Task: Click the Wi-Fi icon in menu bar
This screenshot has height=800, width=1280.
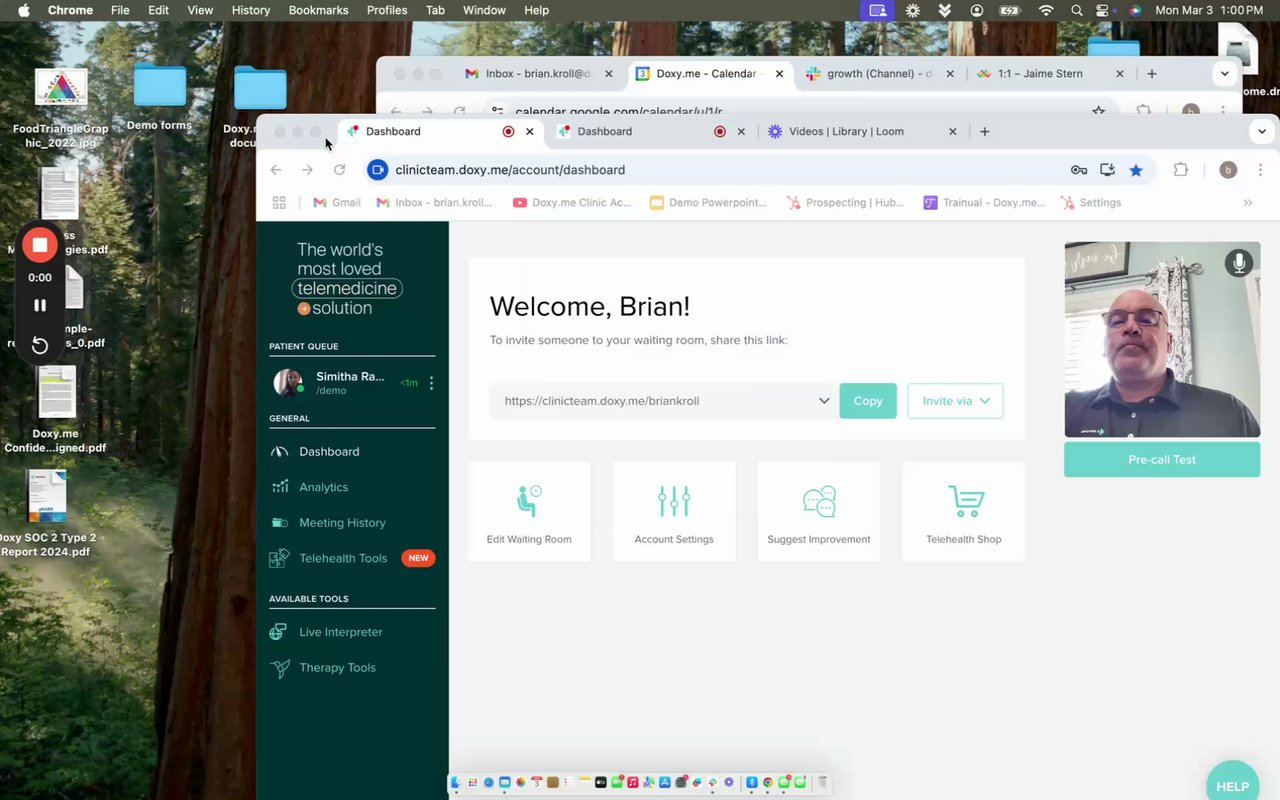Action: click(1046, 10)
